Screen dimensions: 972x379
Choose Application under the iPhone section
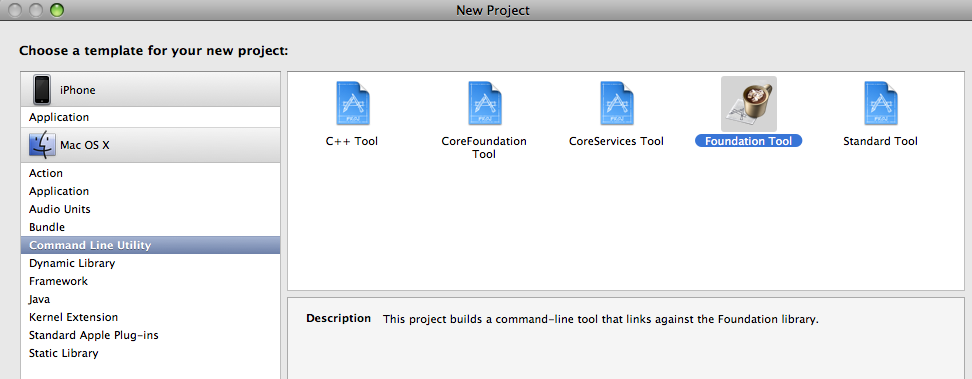point(151,117)
